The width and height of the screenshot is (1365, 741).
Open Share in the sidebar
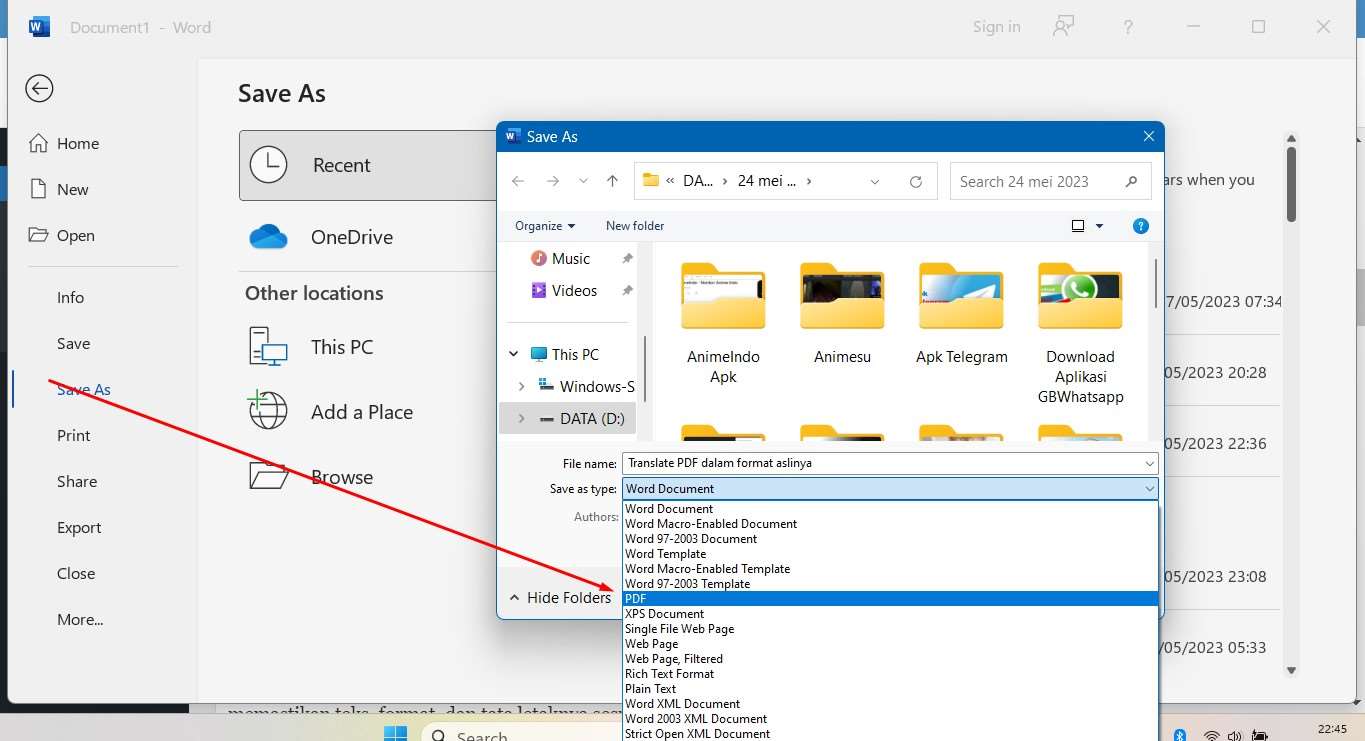[77, 481]
